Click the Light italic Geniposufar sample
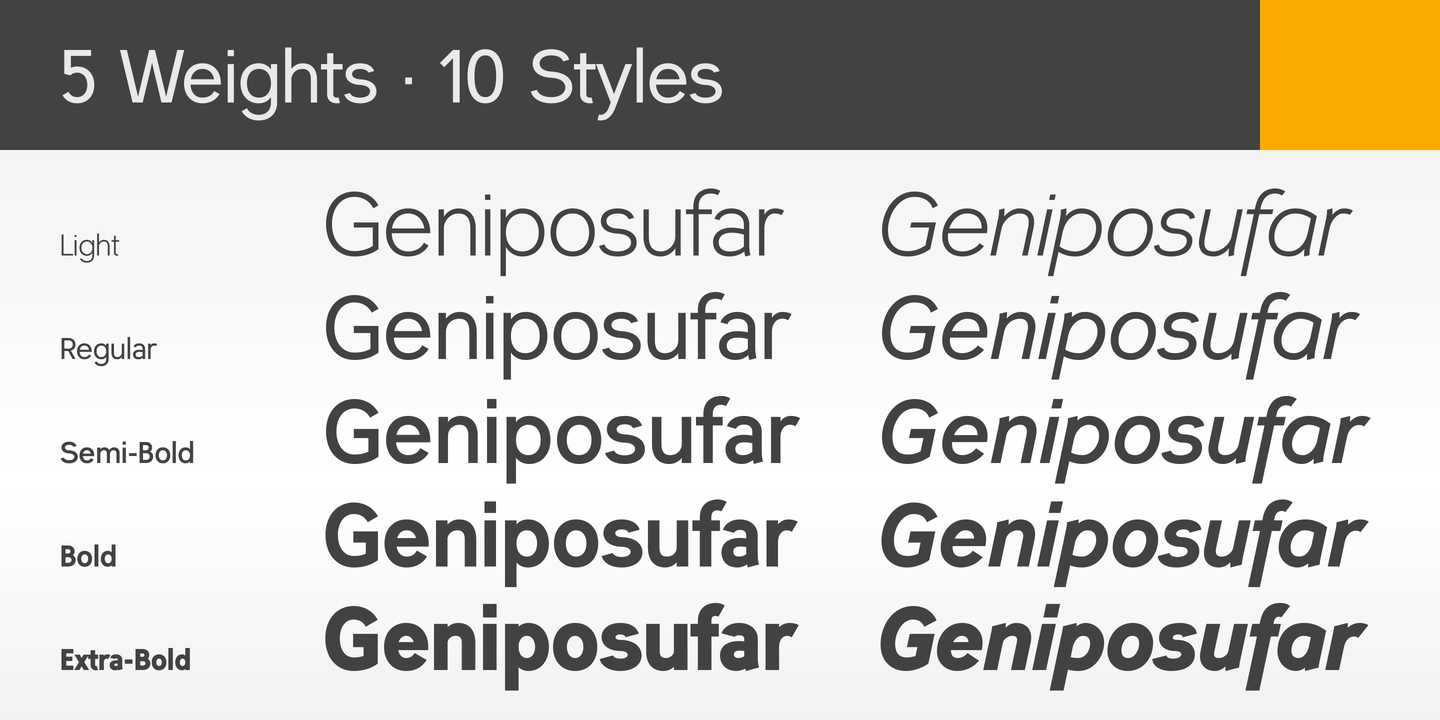The image size is (1440, 720). (1115, 230)
